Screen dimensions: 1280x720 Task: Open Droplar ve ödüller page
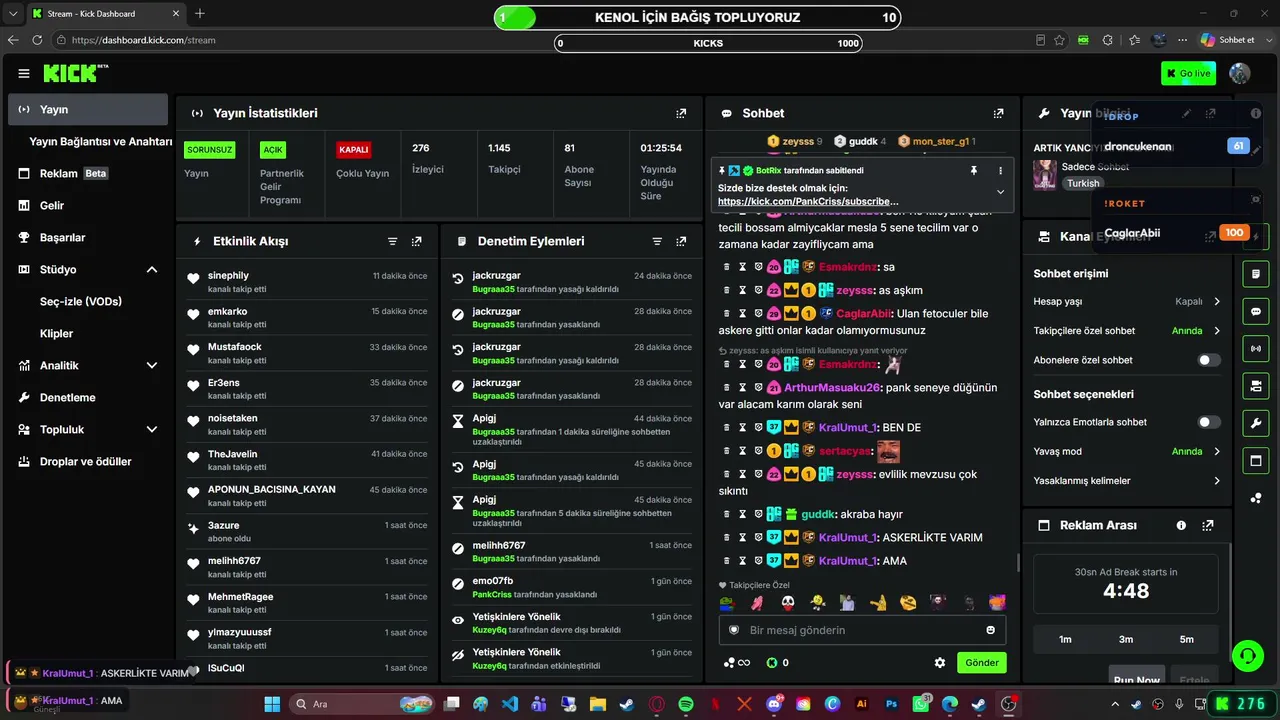[88, 461]
